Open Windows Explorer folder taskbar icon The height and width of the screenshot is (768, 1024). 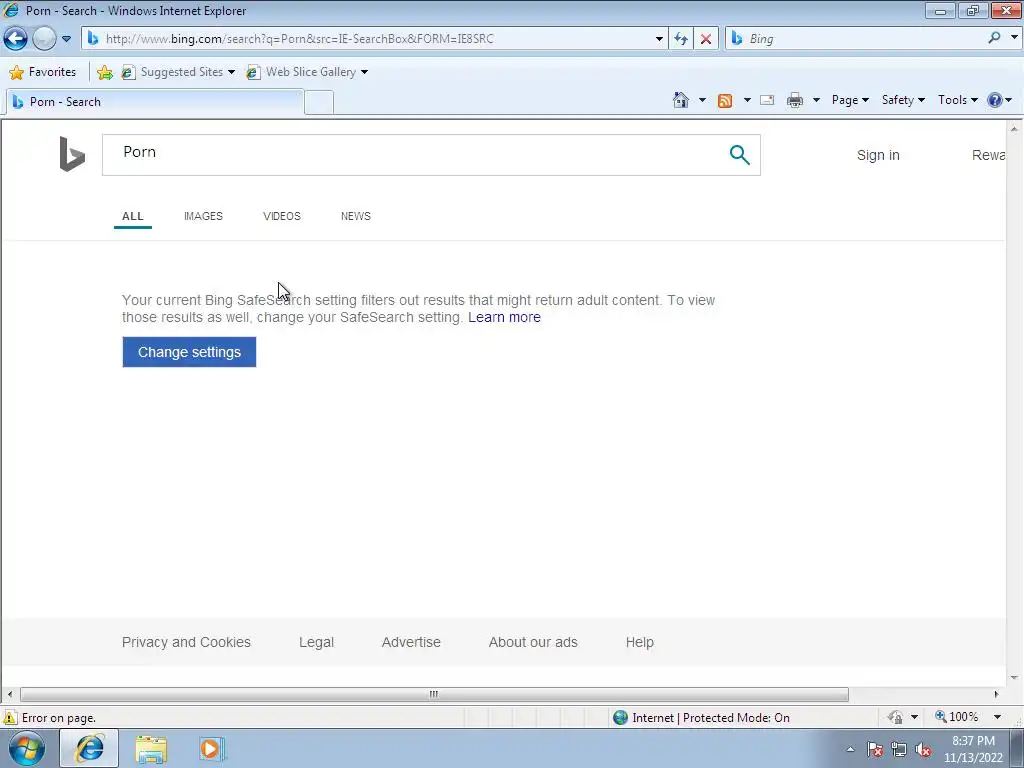(151, 749)
